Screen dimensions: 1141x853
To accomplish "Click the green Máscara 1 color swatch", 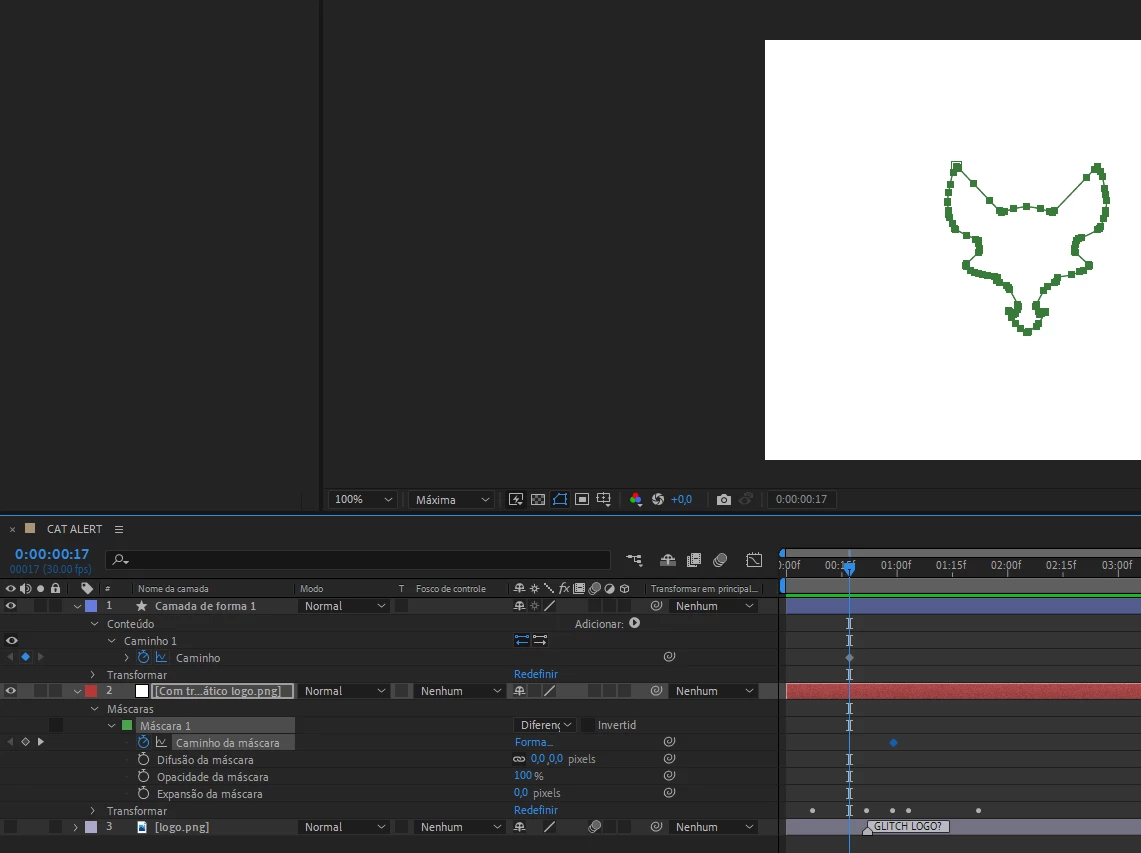I will click(127, 726).
